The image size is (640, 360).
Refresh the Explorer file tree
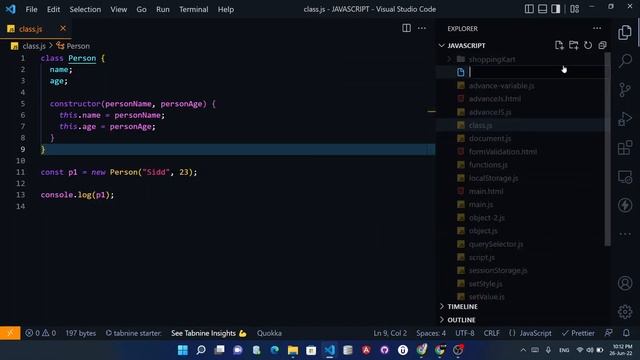(x=588, y=45)
